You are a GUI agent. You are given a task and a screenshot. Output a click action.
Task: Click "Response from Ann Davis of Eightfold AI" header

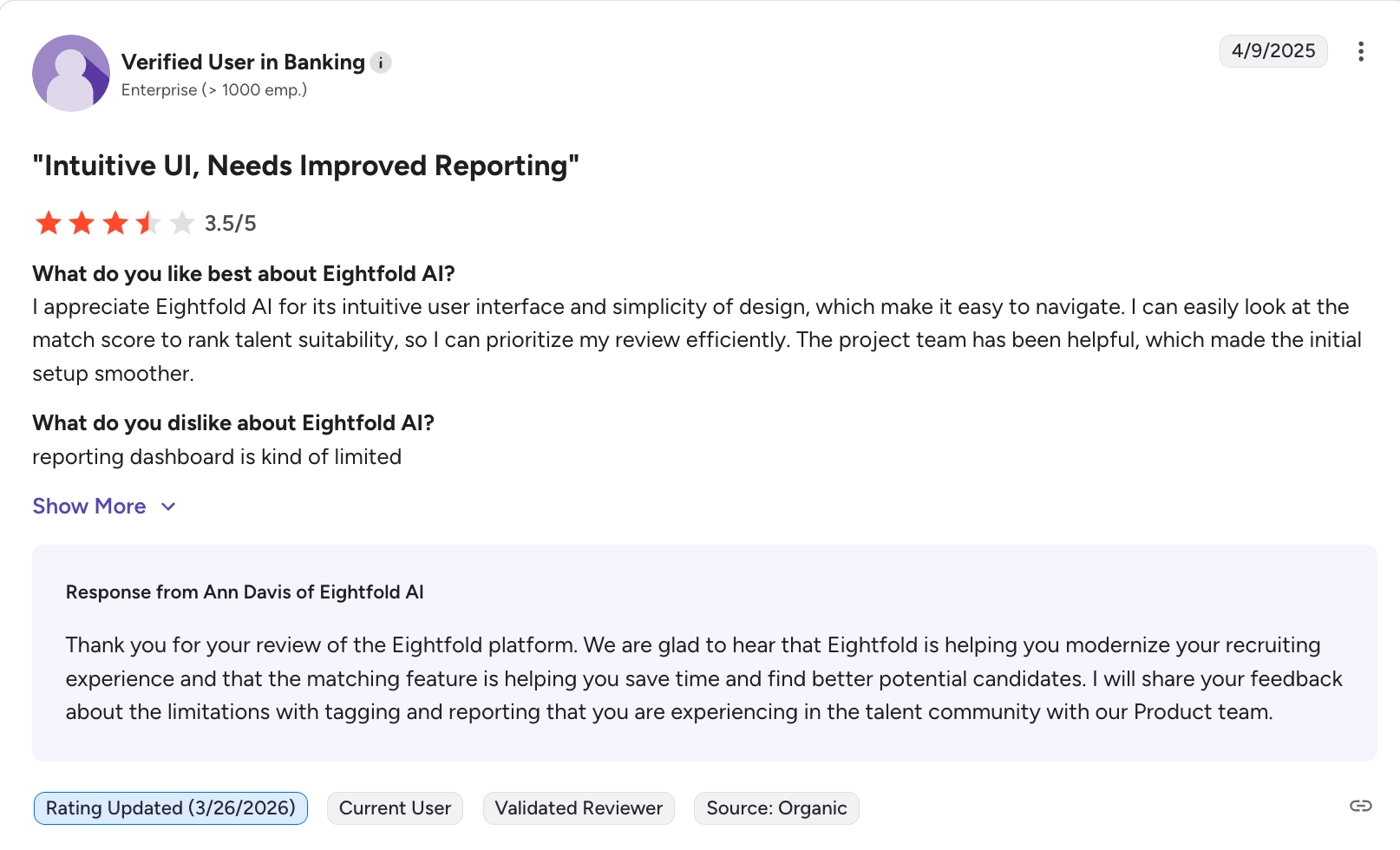[x=245, y=592]
